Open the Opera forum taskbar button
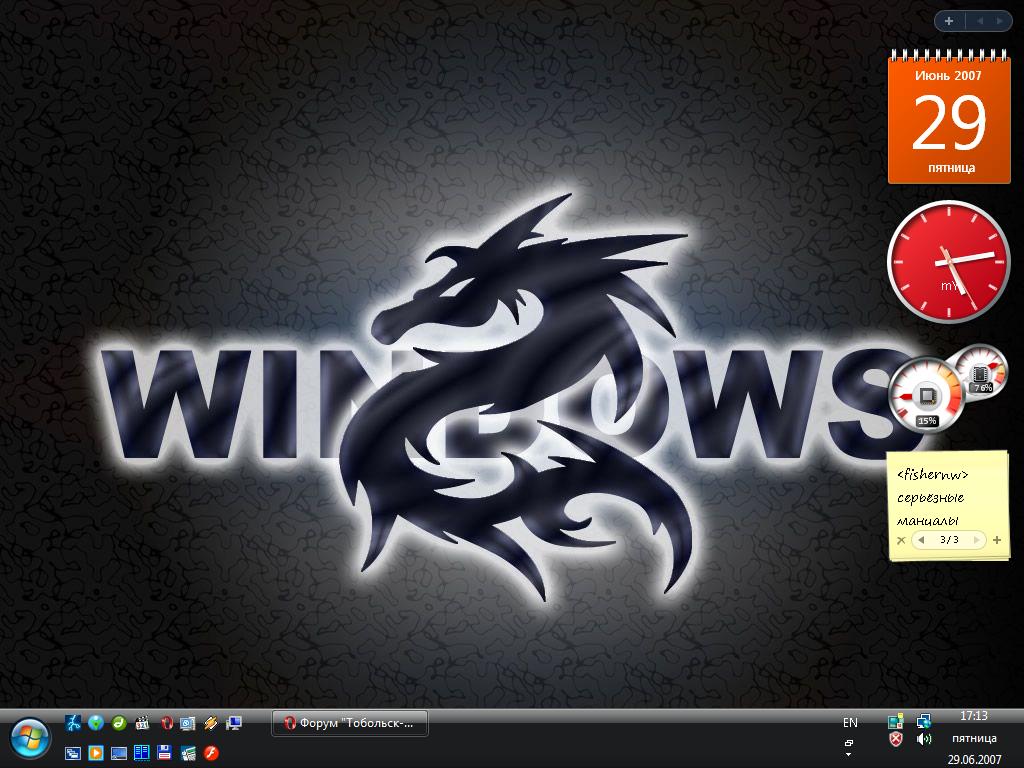Image resolution: width=1024 pixels, height=768 pixels. (x=350, y=723)
